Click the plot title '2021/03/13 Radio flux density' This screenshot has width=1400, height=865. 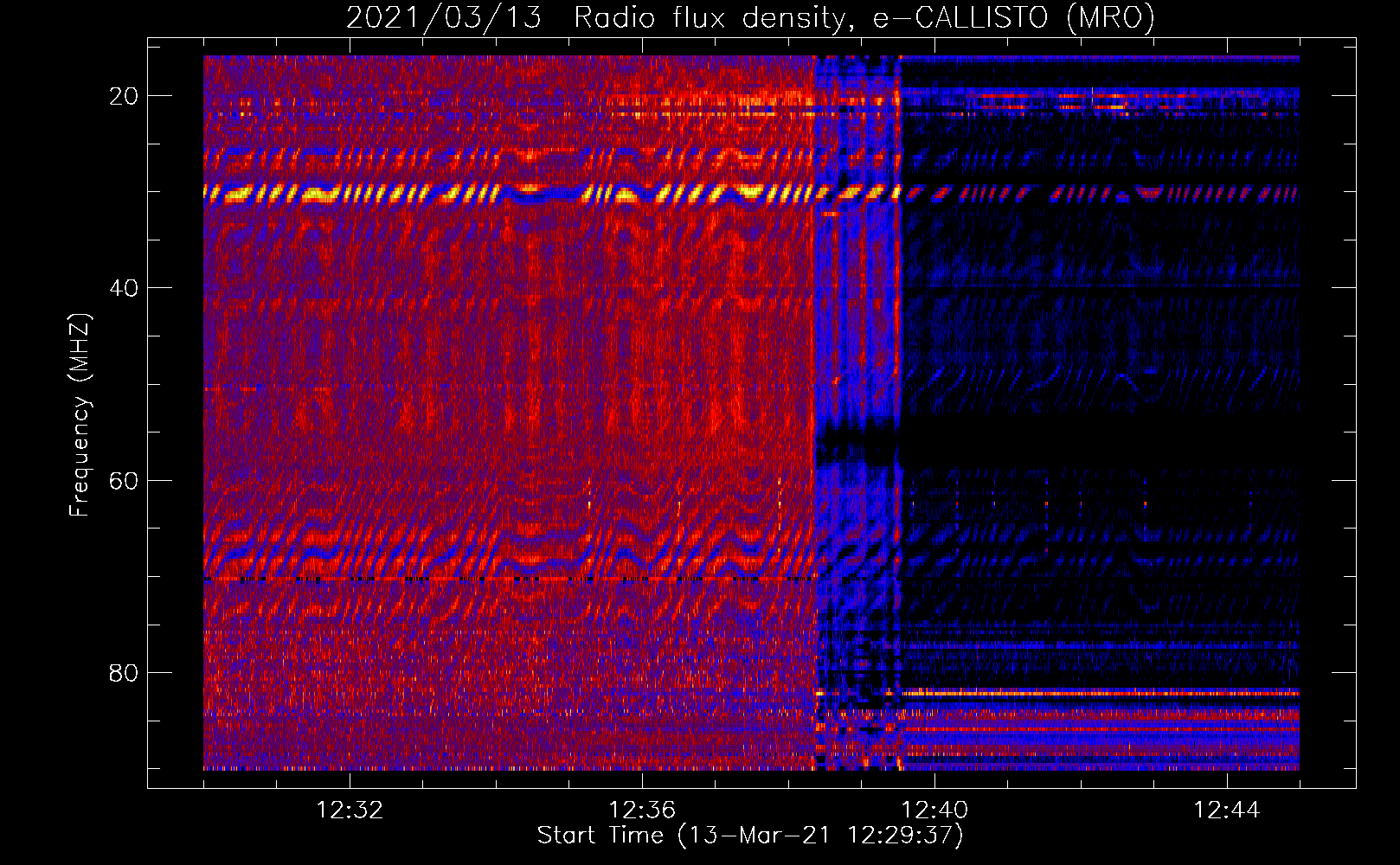pyautogui.click(x=751, y=17)
